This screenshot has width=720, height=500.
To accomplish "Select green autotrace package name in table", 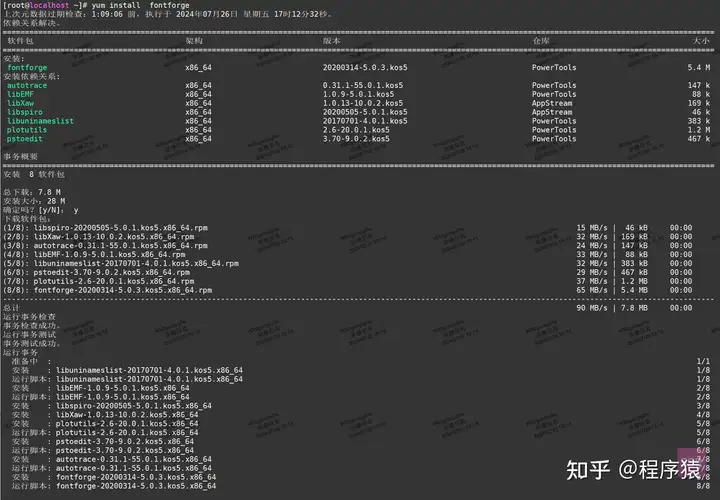I will click(x=27, y=85).
